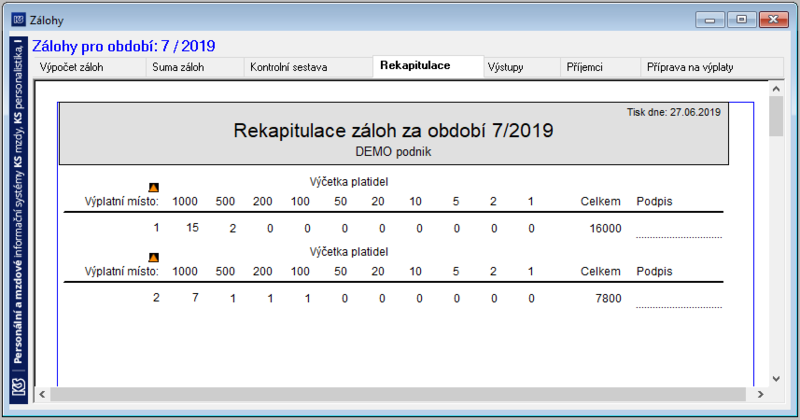Click the first Podpis column header
800x420 pixels.
(654, 201)
